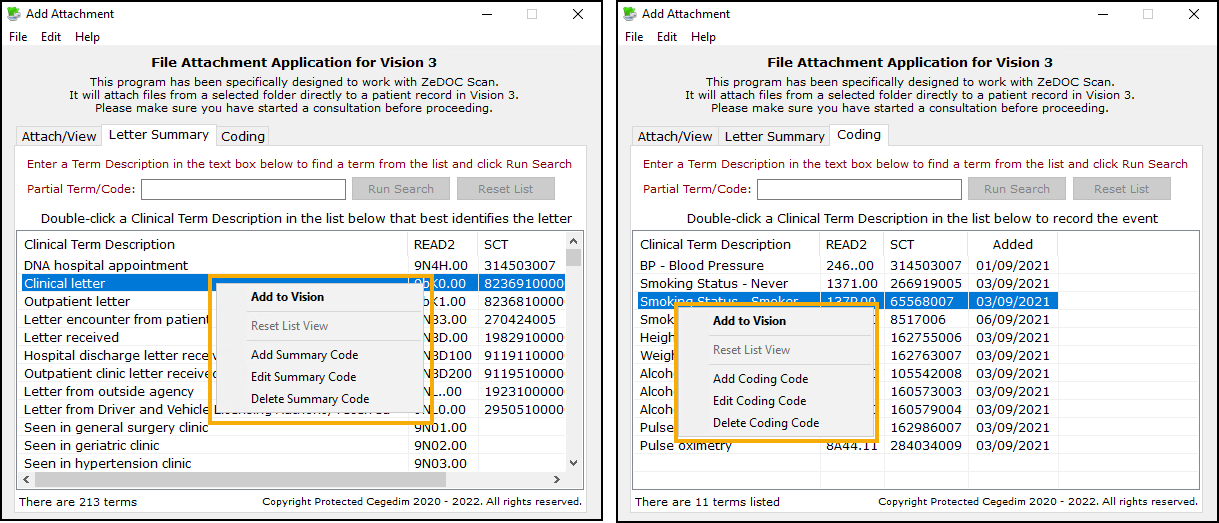Pick Delete Summary Code from the context menu
Image resolution: width=1219 pixels, height=523 pixels.
(310, 399)
